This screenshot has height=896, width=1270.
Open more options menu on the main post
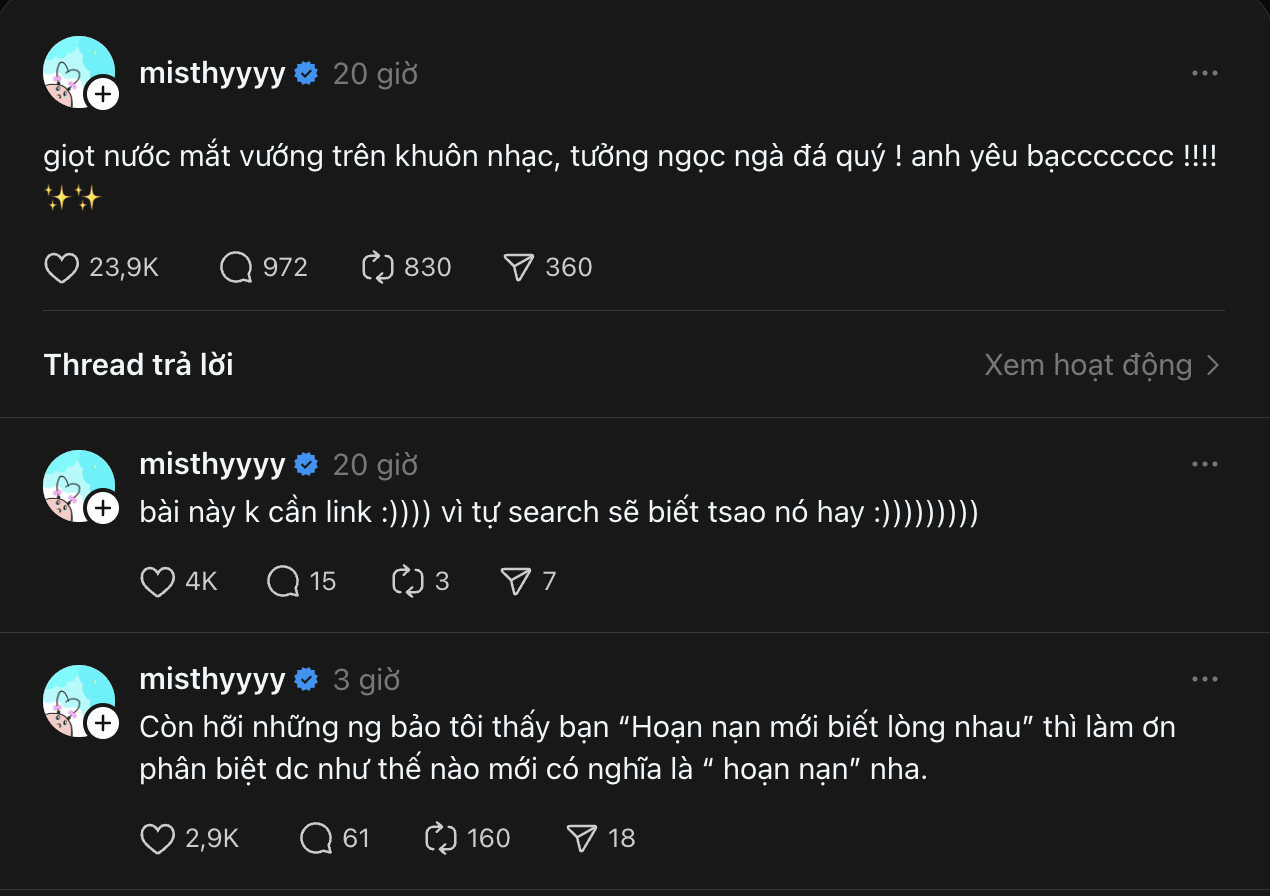[1205, 74]
